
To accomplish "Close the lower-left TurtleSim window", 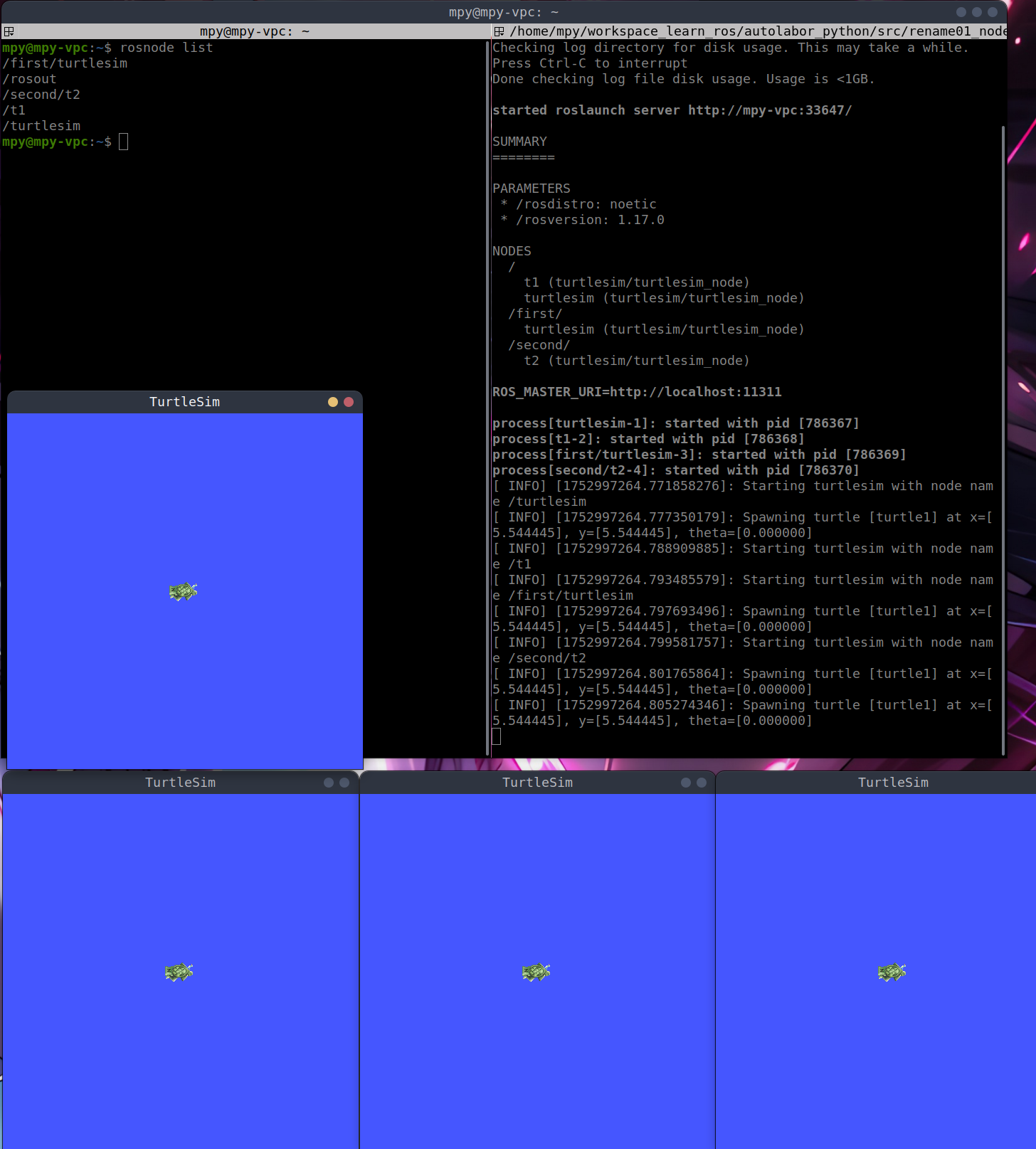I will pyautogui.click(x=344, y=783).
